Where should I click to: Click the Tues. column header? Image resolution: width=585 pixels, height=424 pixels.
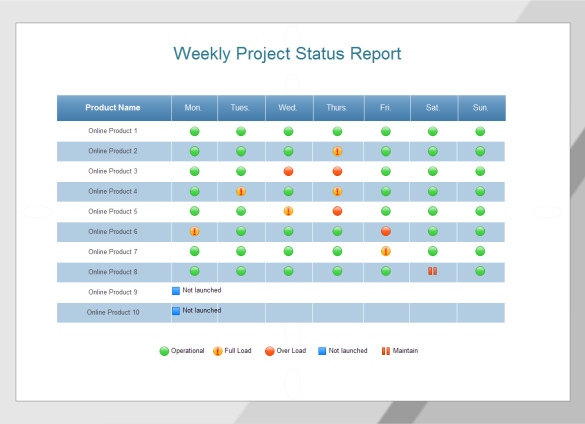coord(241,108)
